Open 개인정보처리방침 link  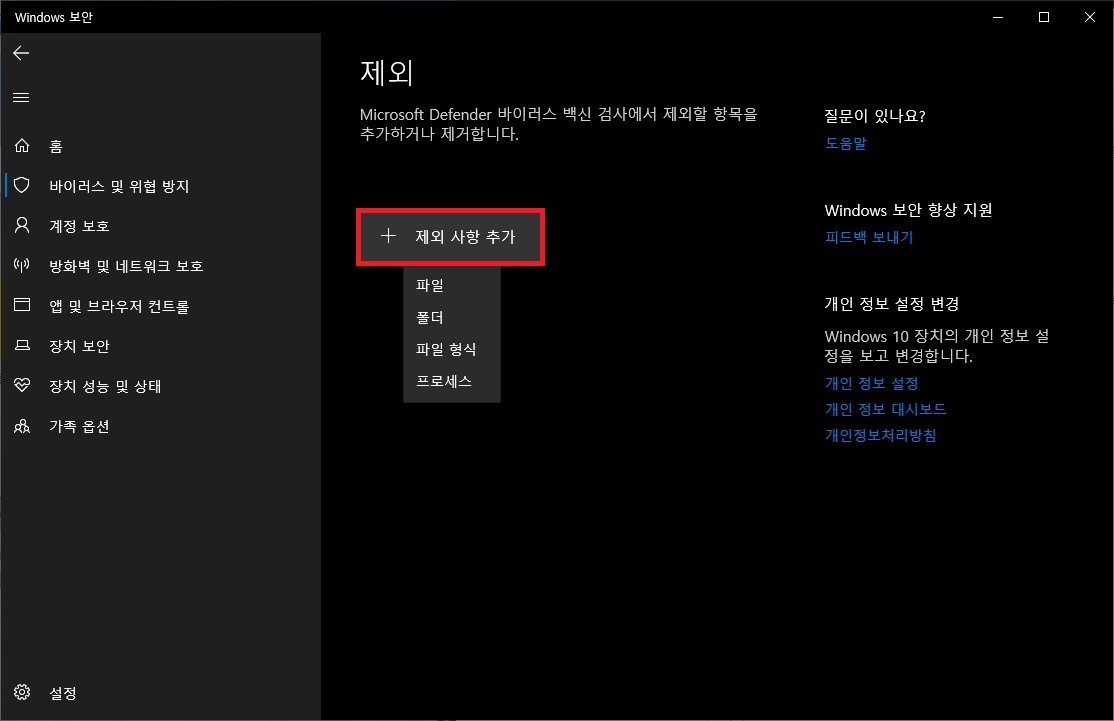point(880,435)
